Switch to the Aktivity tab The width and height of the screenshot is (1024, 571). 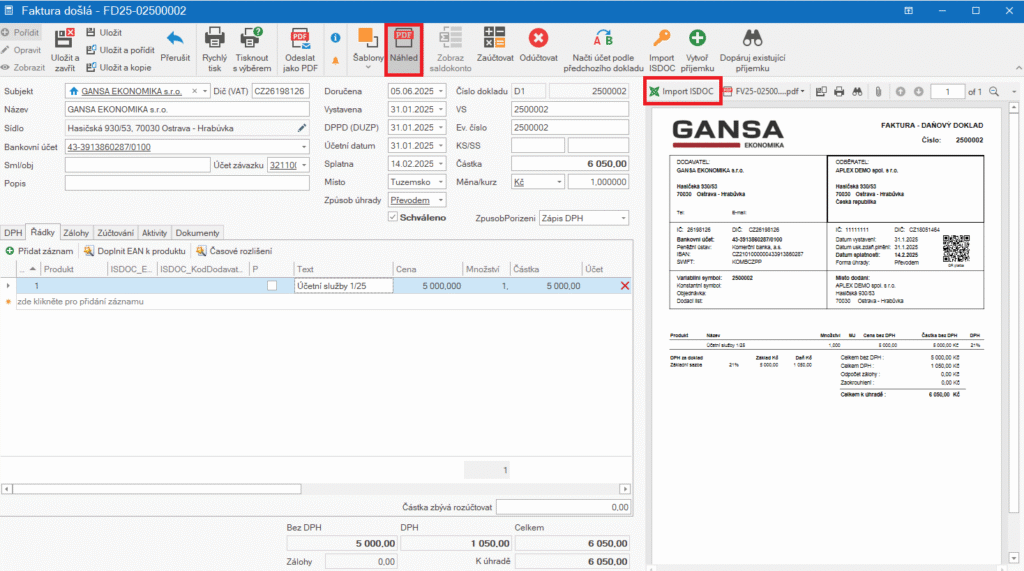click(x=154, y=233)
